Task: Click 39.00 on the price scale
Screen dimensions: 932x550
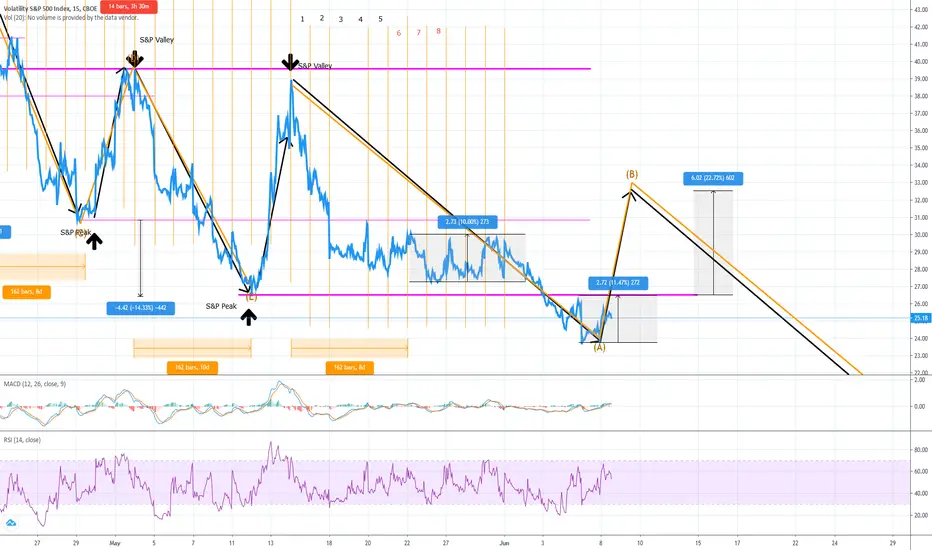Action: [921, 78]
